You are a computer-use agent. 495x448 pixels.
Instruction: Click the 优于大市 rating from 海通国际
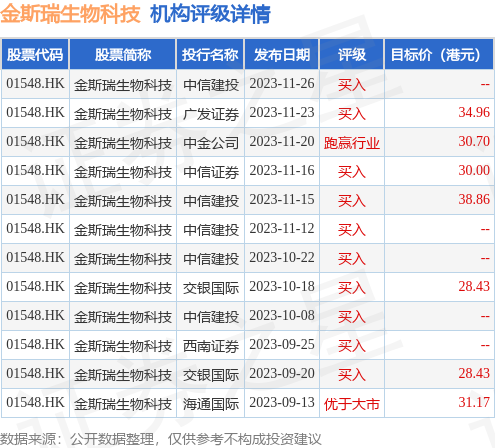pos(352,404)
